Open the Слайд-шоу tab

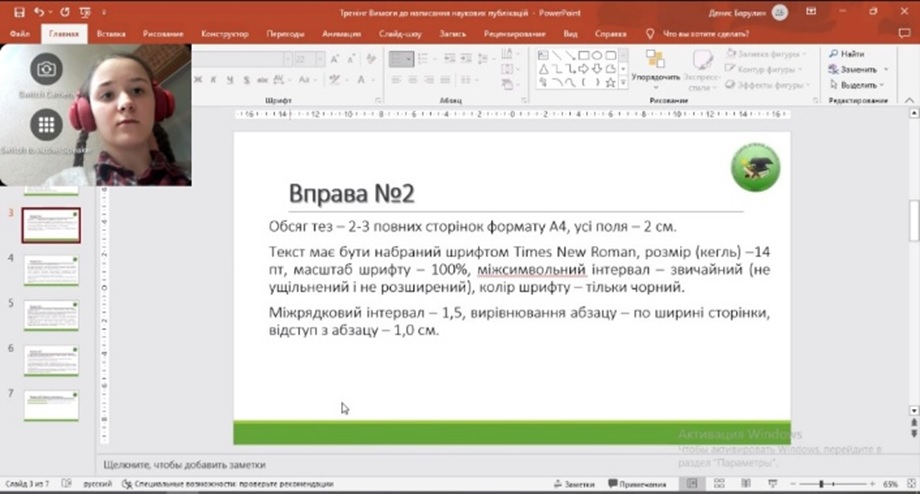[x=400, y=33]
